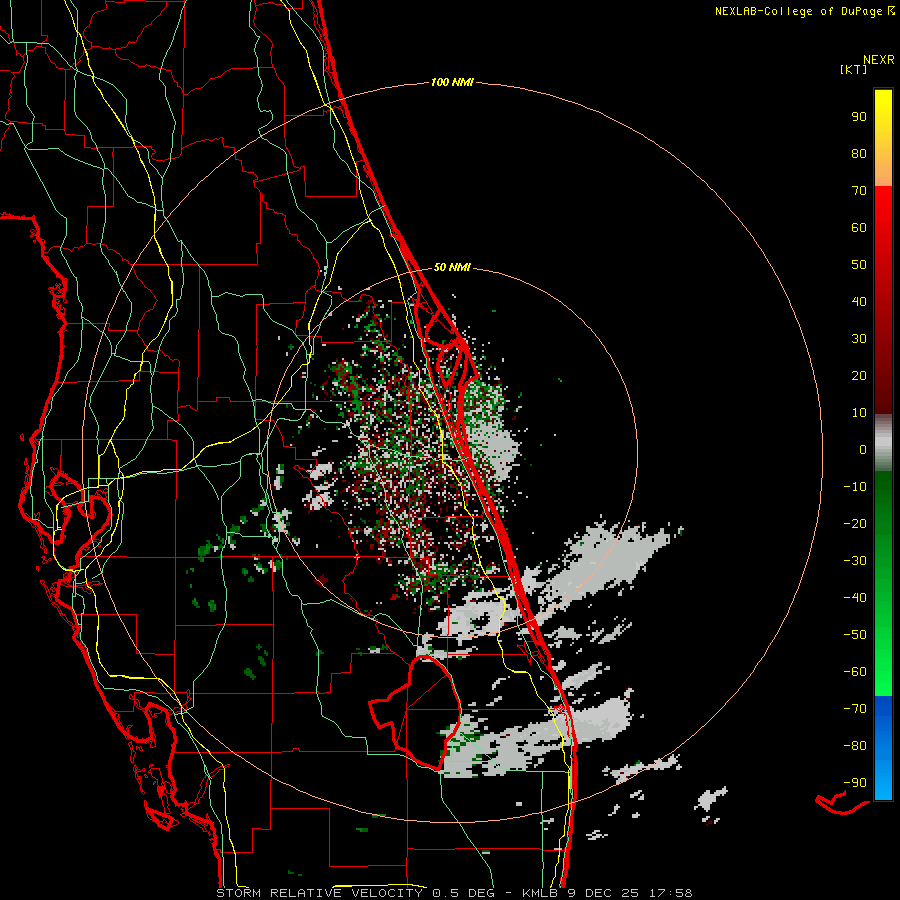Click the 70 value on velocity scale

click(x=859, y=191)
